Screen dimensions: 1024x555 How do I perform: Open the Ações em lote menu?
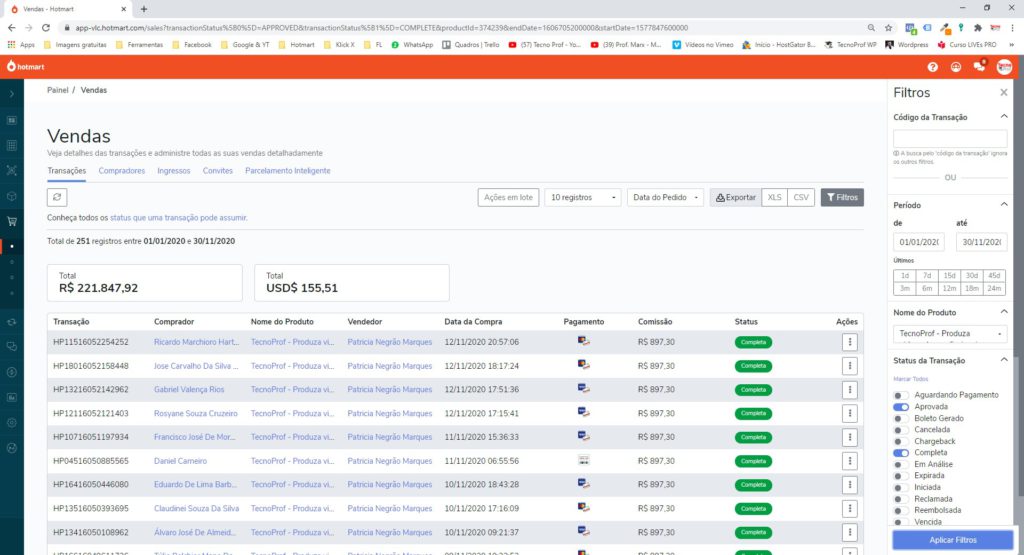coord(508,197)
